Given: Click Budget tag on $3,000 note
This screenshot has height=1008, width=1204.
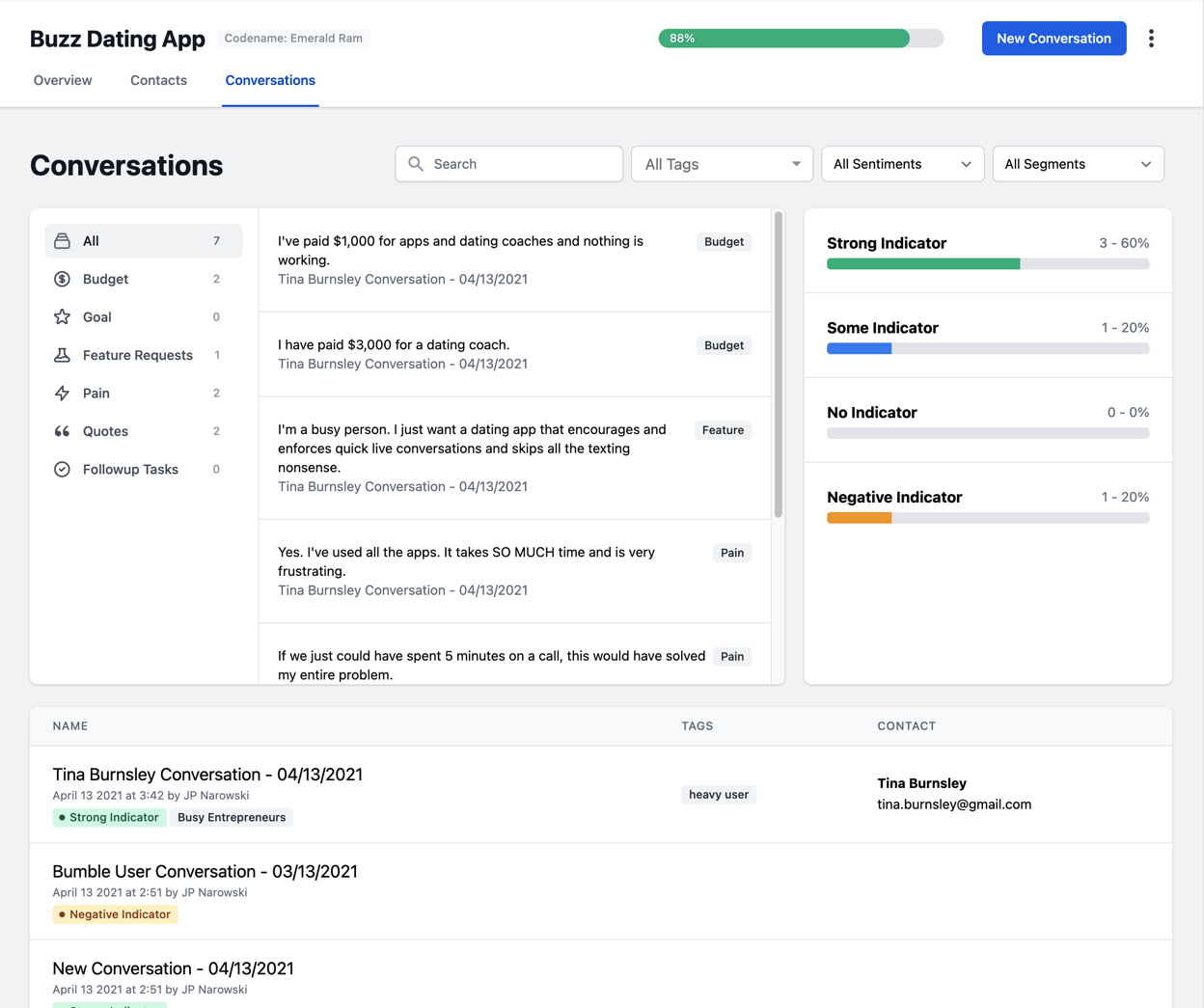Looking at the screenshot, I should [x=724, y=345].
